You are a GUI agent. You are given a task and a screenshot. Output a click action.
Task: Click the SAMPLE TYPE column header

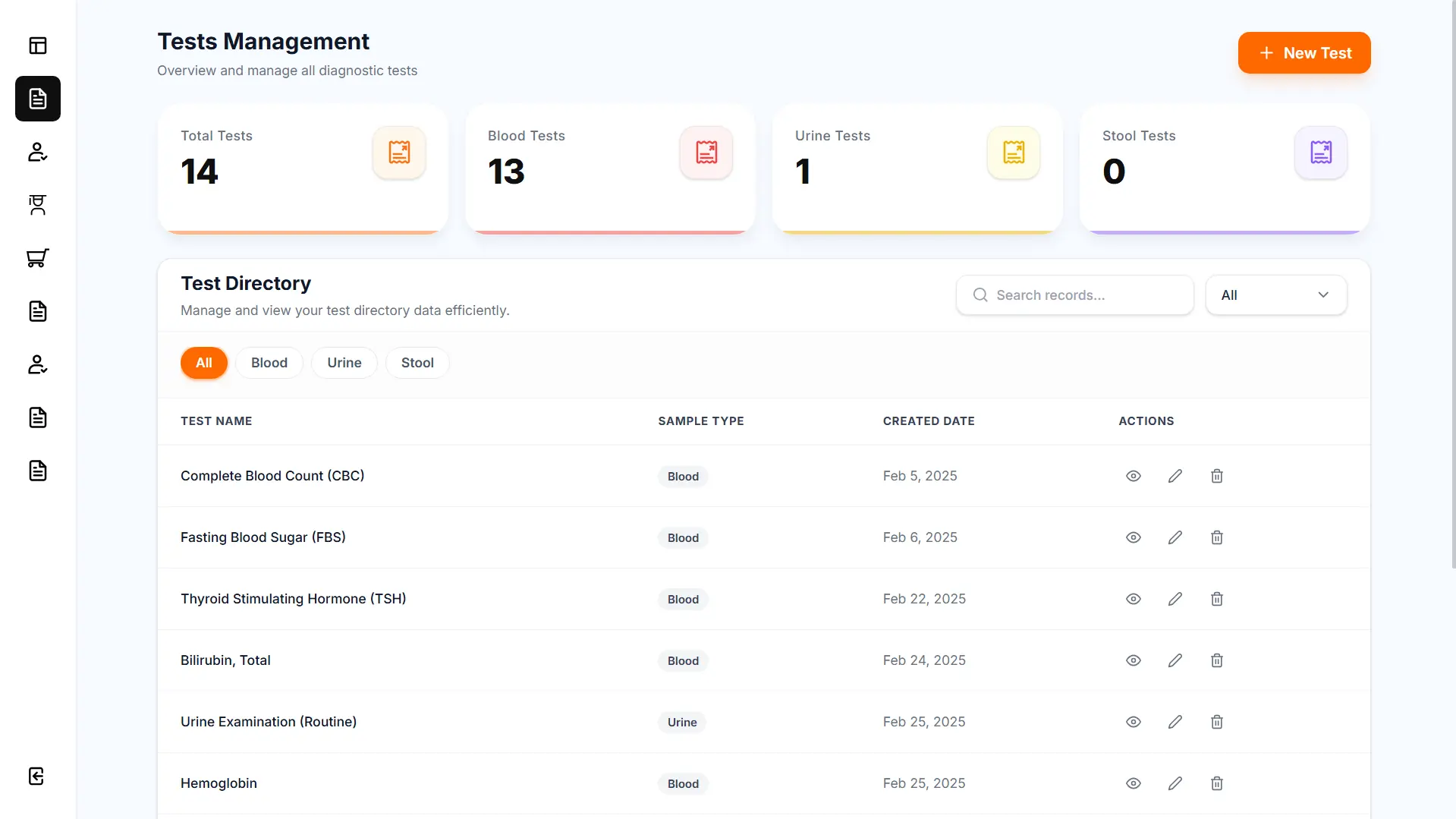pos(701,421)
